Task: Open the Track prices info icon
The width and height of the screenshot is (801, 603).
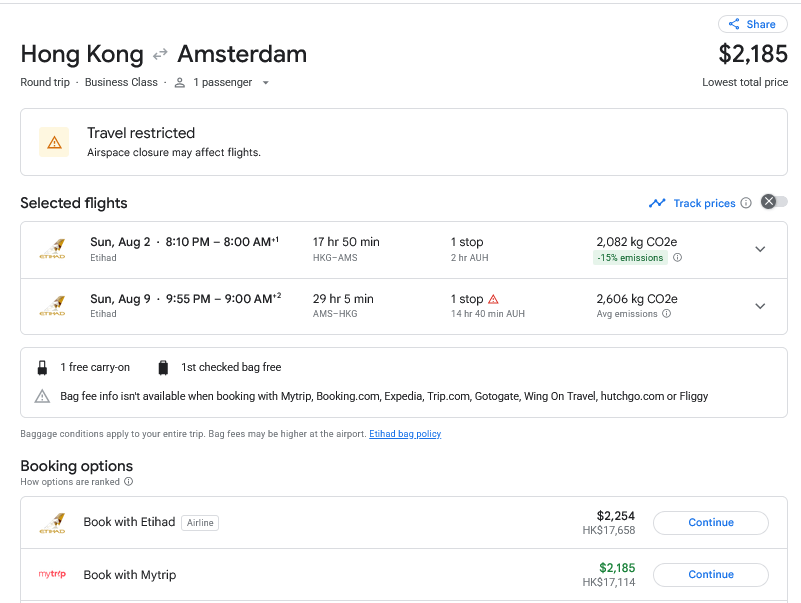Action: pos(746,203)
